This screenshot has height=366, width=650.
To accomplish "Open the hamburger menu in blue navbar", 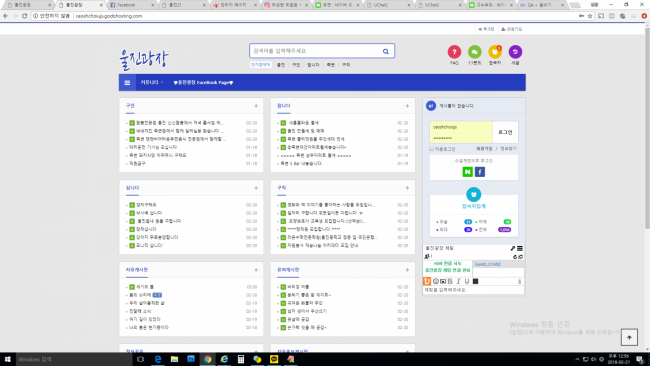I will 127,82.
